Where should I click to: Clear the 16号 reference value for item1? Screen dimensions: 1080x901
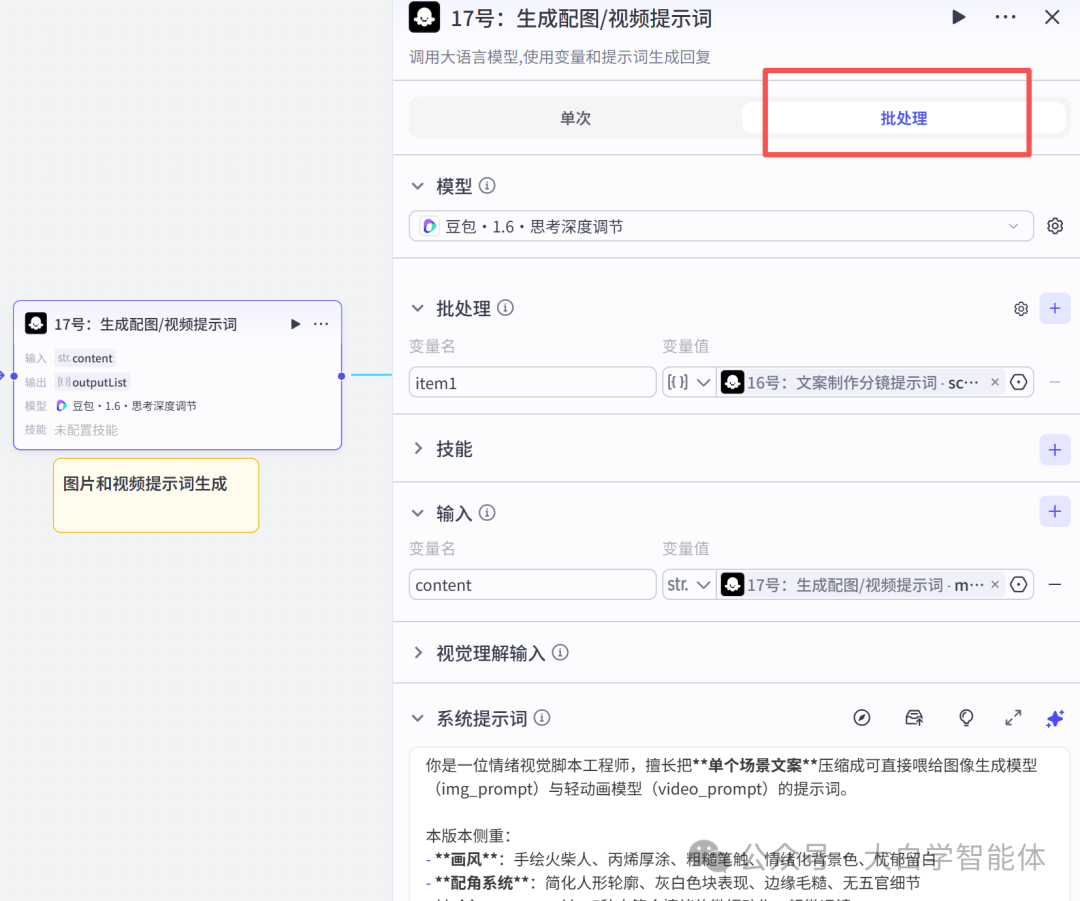coord(995,382)
